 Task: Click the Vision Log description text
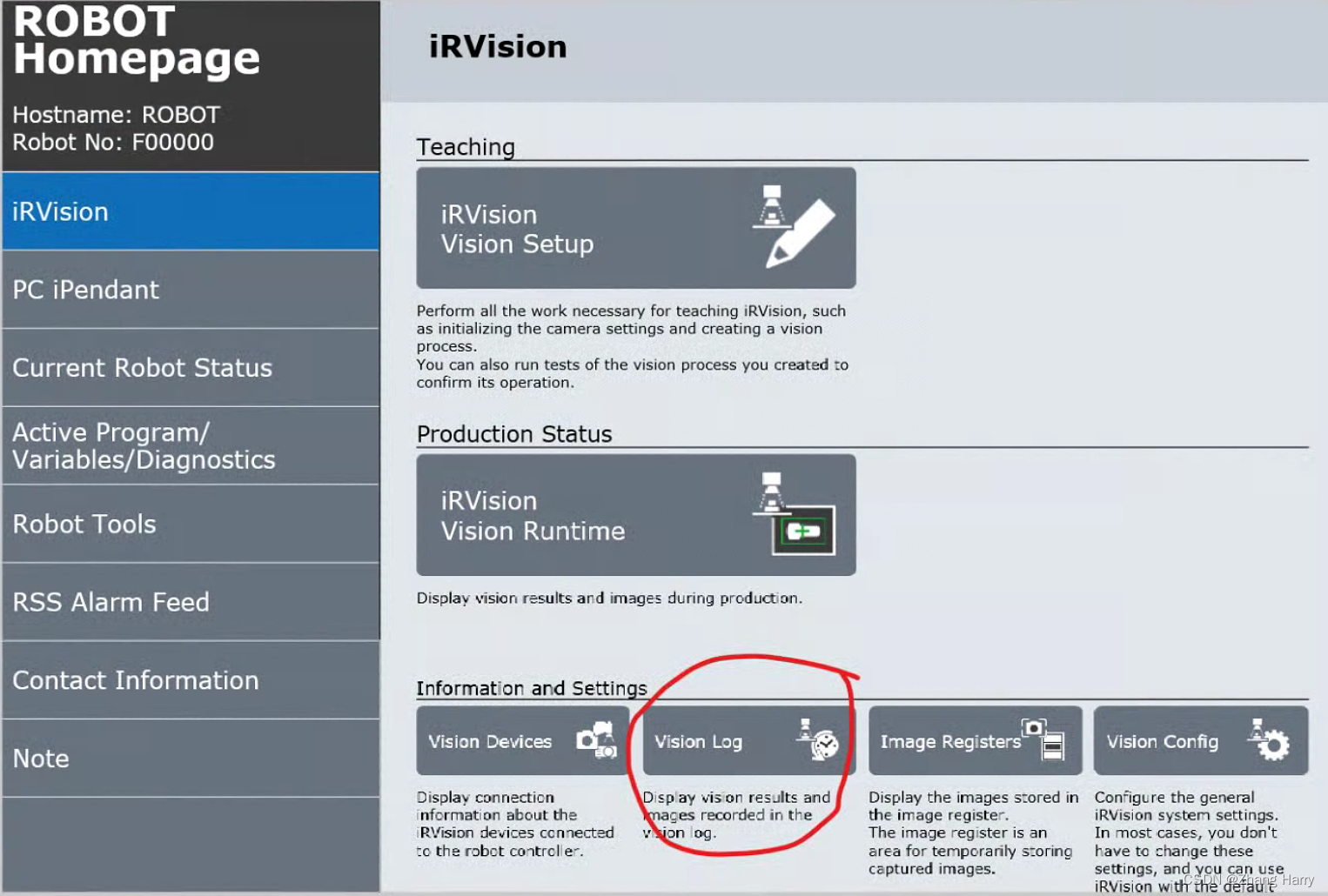coord(736,815)
